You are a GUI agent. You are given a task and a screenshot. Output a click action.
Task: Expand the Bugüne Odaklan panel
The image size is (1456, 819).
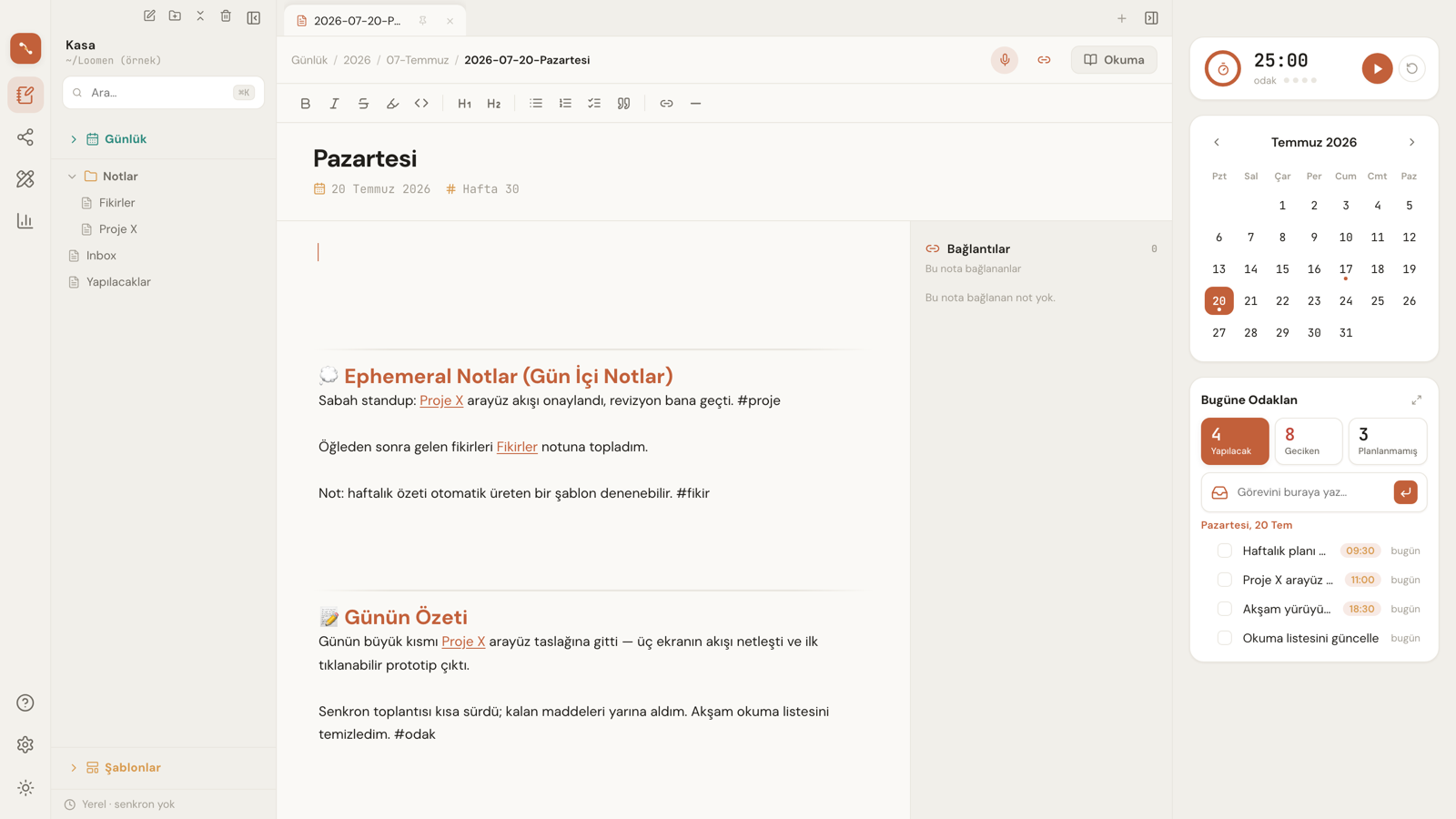[x=1417, y=400]
